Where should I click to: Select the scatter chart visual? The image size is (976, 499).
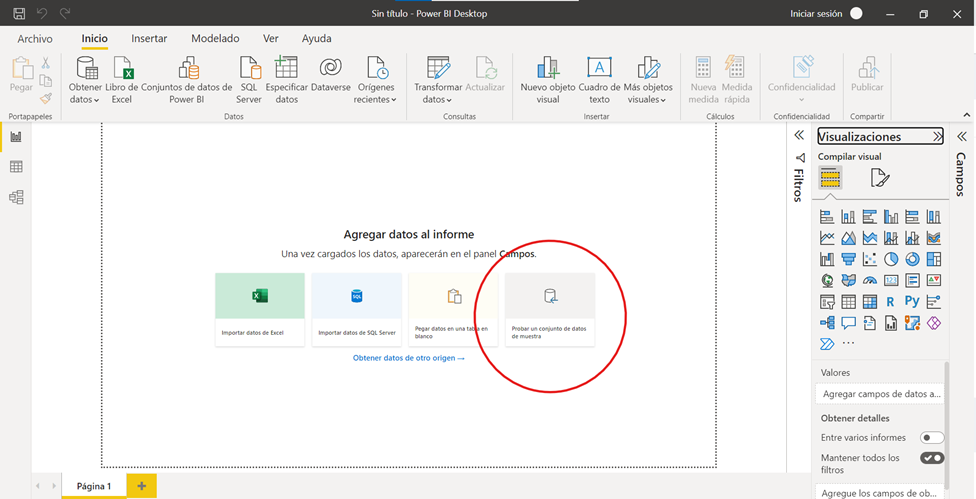pyautogui.click(x=870, y=259)
